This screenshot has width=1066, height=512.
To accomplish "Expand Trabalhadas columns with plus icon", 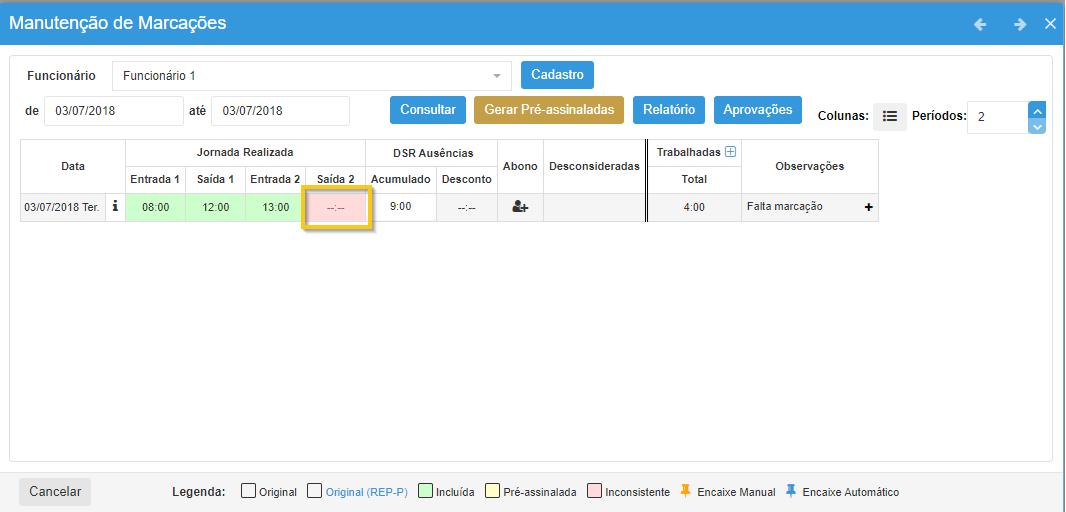I will pyautogui.click(x=730, y=152).
